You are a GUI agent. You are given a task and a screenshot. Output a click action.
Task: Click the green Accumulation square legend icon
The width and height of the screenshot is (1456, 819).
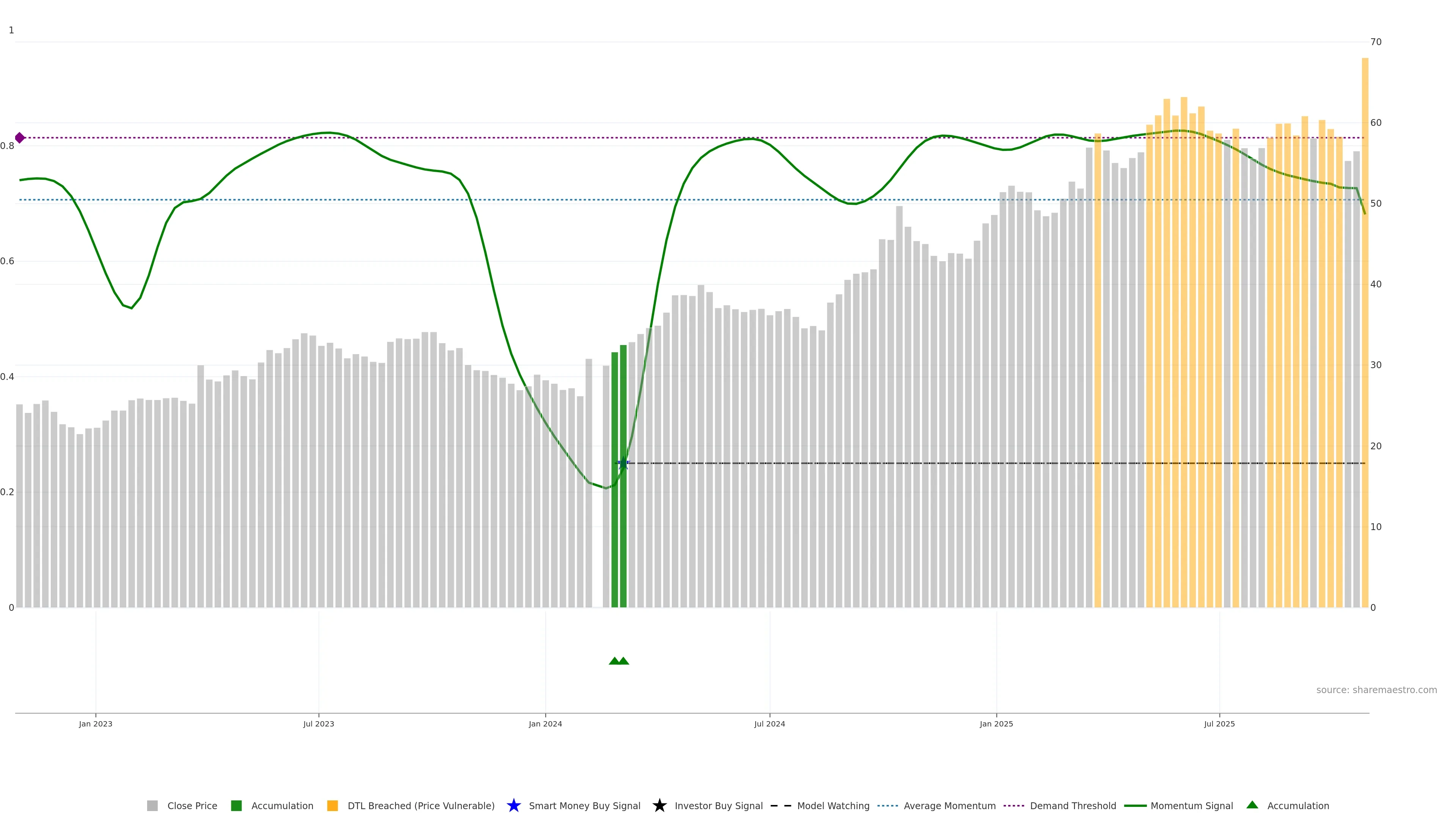click(x=236, y=806)
